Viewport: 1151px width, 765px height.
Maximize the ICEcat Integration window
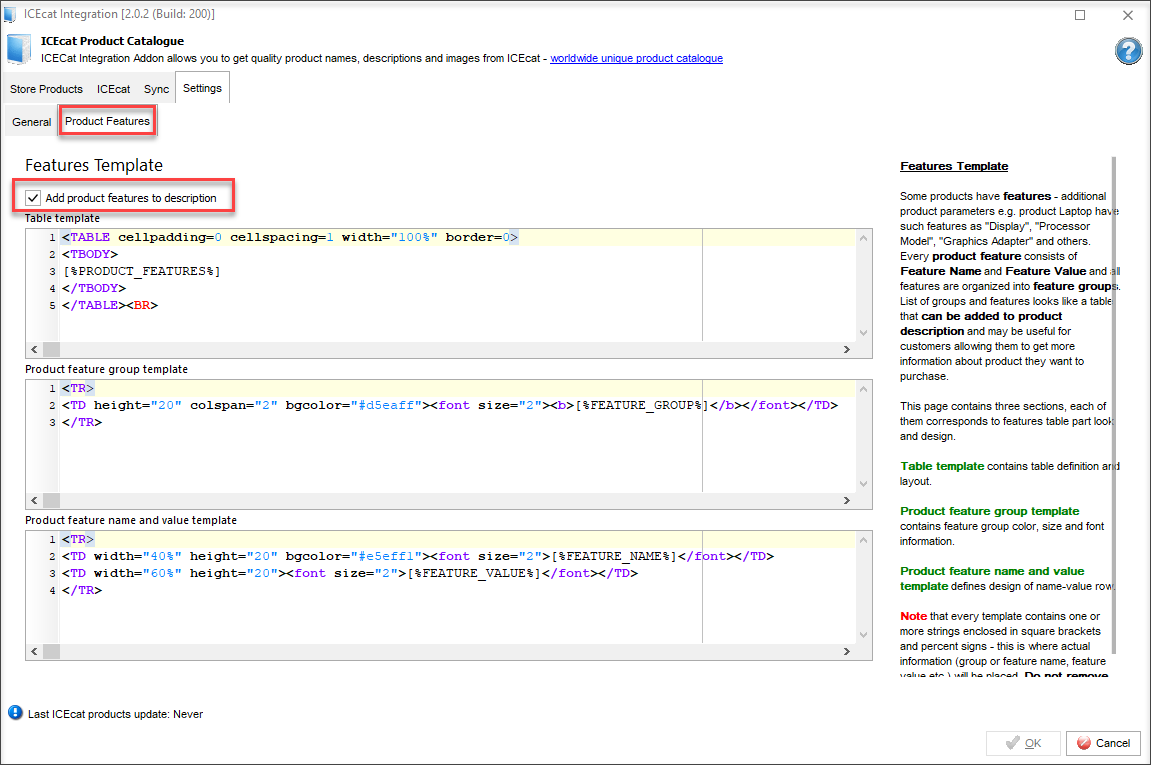1080,15
